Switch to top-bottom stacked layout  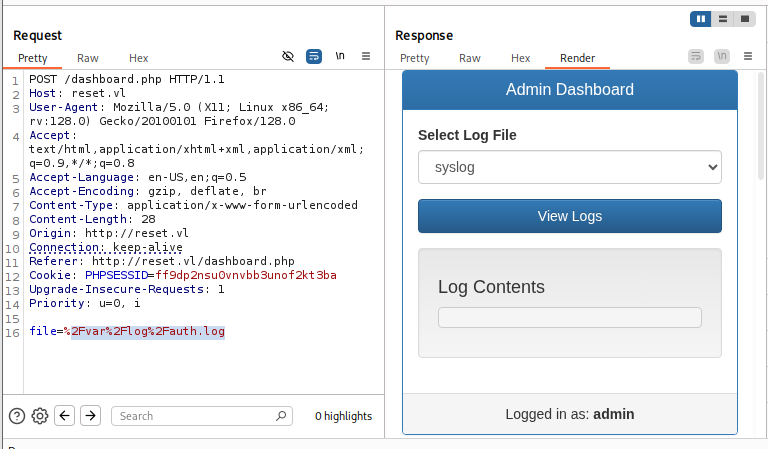pos(722,19)
